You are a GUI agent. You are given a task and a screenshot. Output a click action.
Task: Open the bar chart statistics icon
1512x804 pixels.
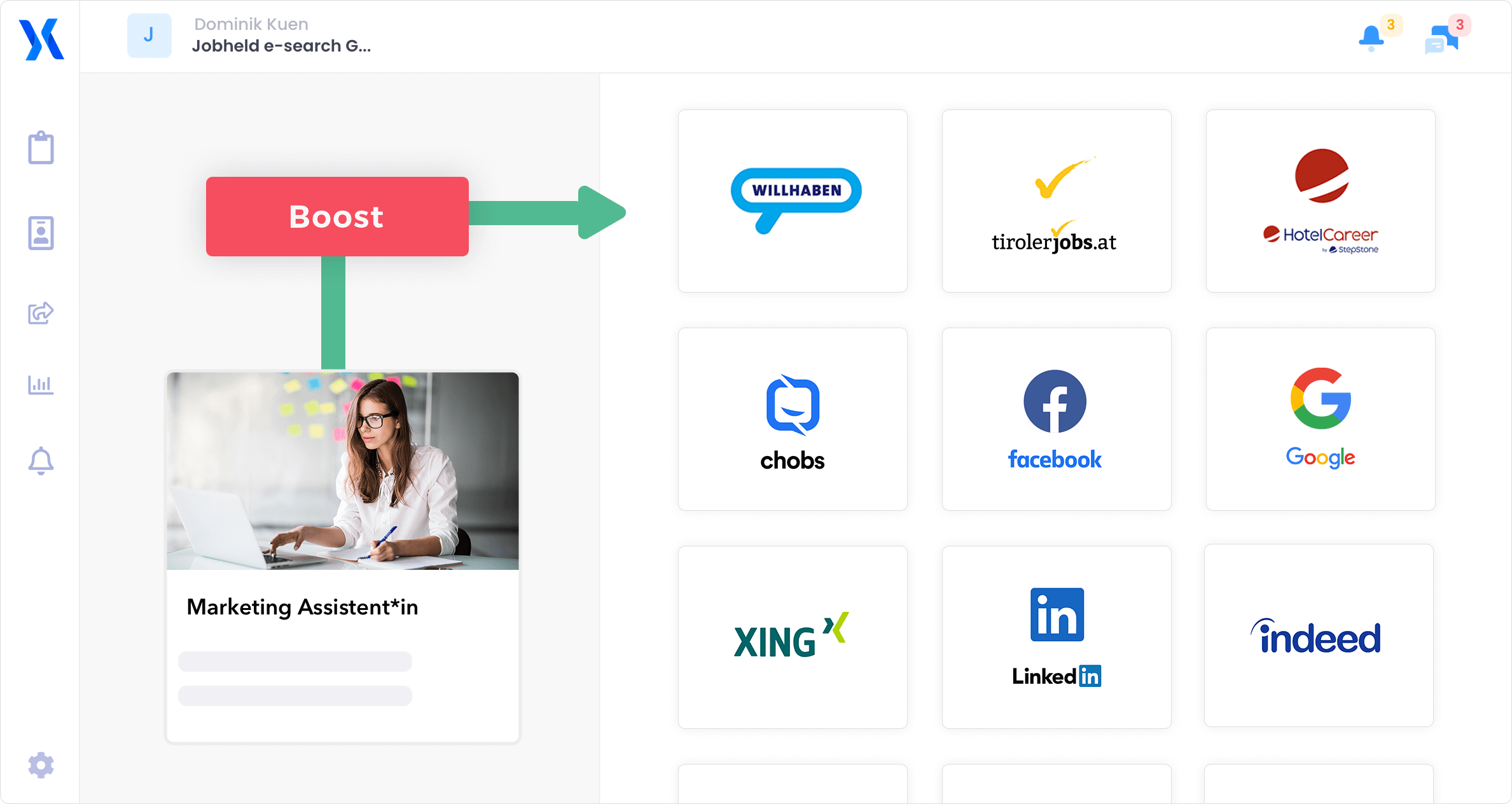coord(41,384)
